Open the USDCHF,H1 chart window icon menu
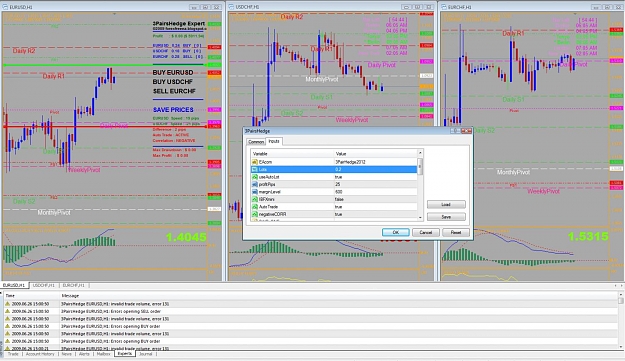The image size is (625, 361). click(x=231, y=7)
